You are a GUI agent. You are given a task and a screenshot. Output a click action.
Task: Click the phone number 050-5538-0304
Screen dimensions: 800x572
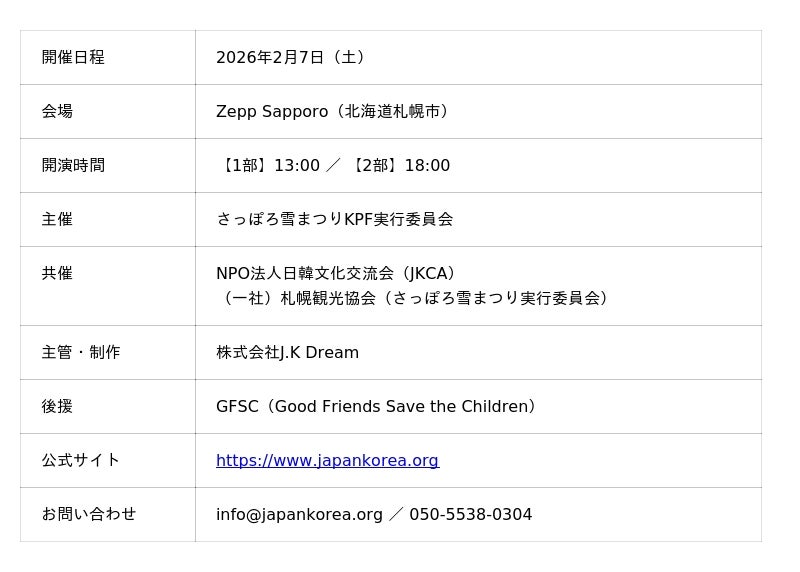pos(470,515)
